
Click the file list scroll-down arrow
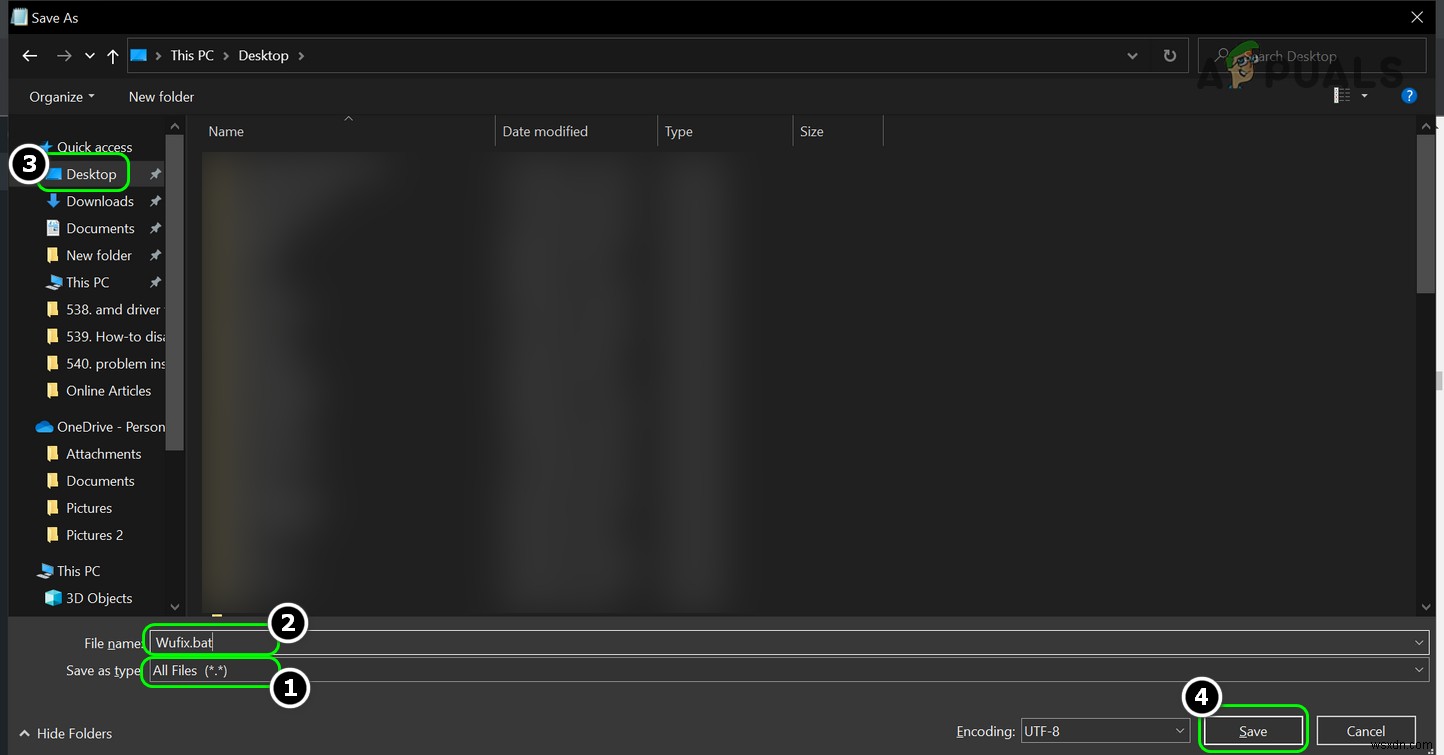point(1426,606)
